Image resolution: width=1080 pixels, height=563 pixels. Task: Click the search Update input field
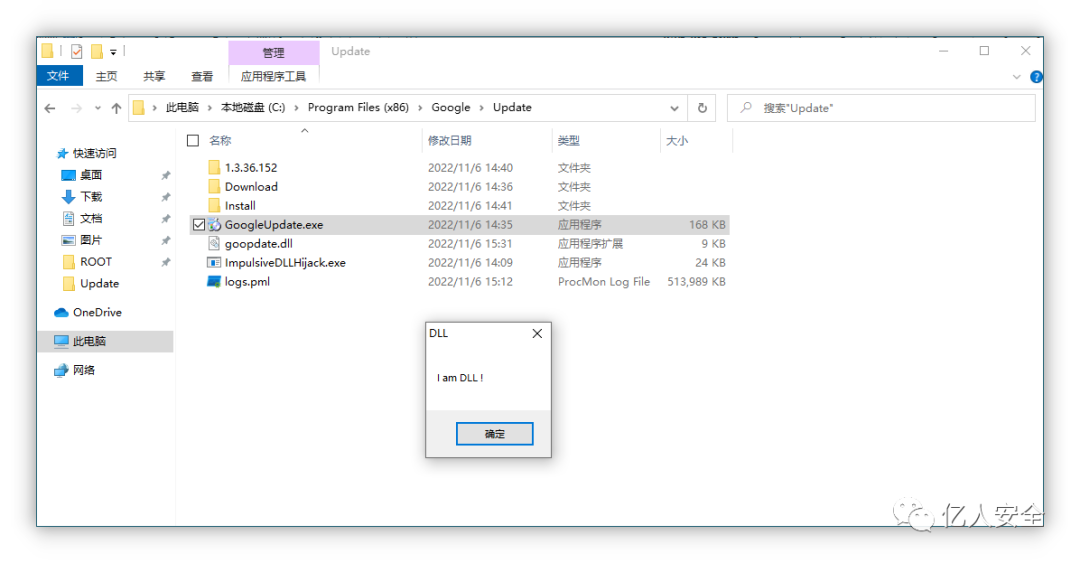point(881,108)
